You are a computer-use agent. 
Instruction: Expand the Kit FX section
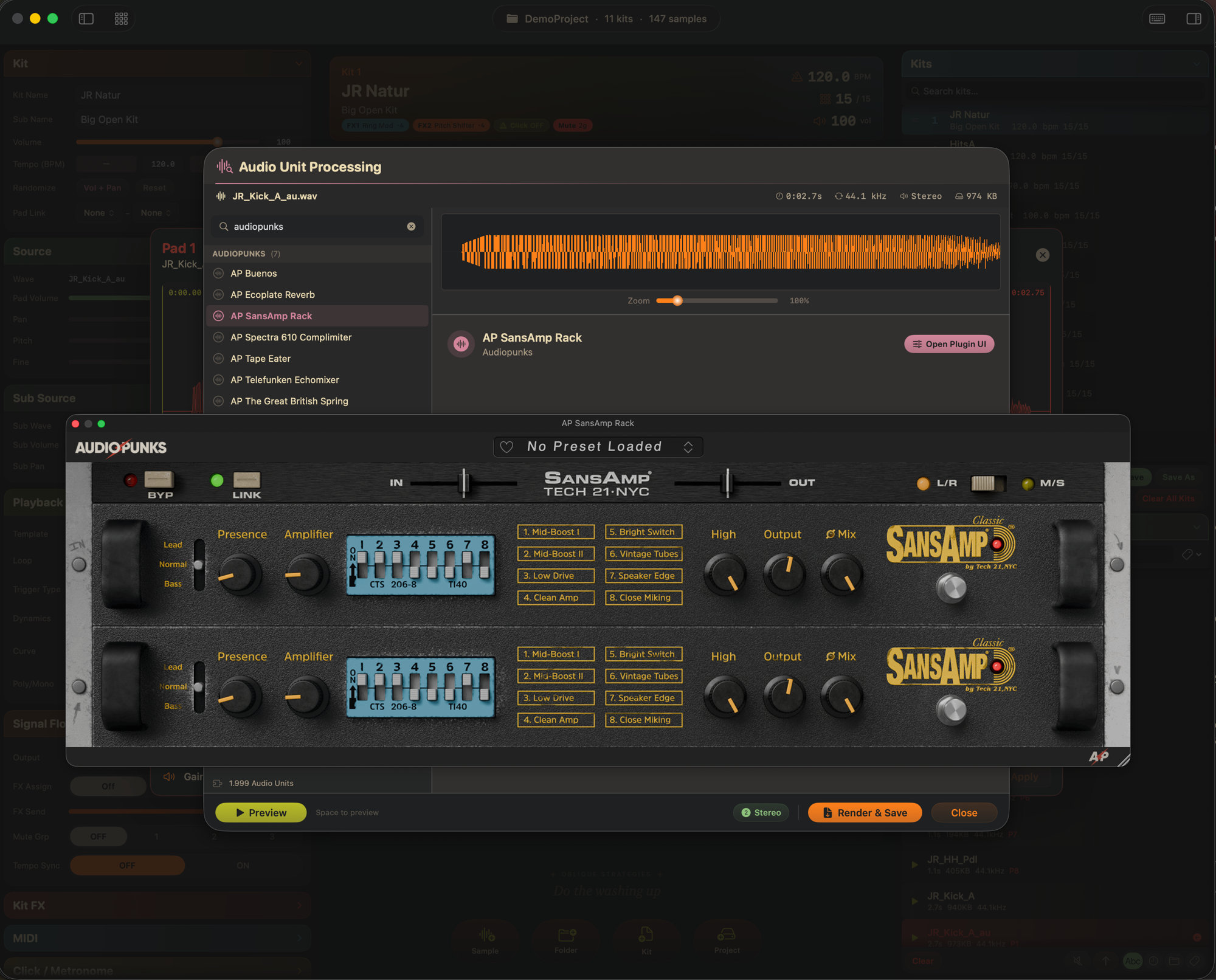point(157,905)
